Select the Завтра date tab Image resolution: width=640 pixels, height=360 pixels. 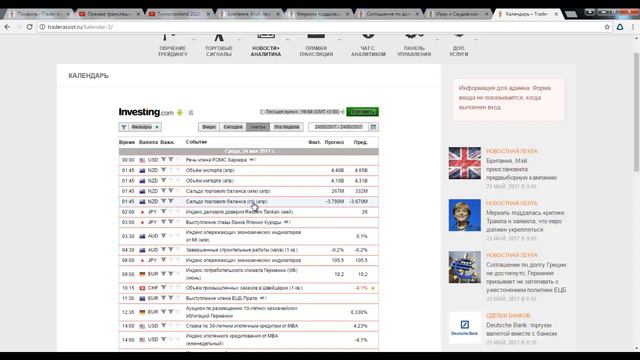(x=258, y=127)
